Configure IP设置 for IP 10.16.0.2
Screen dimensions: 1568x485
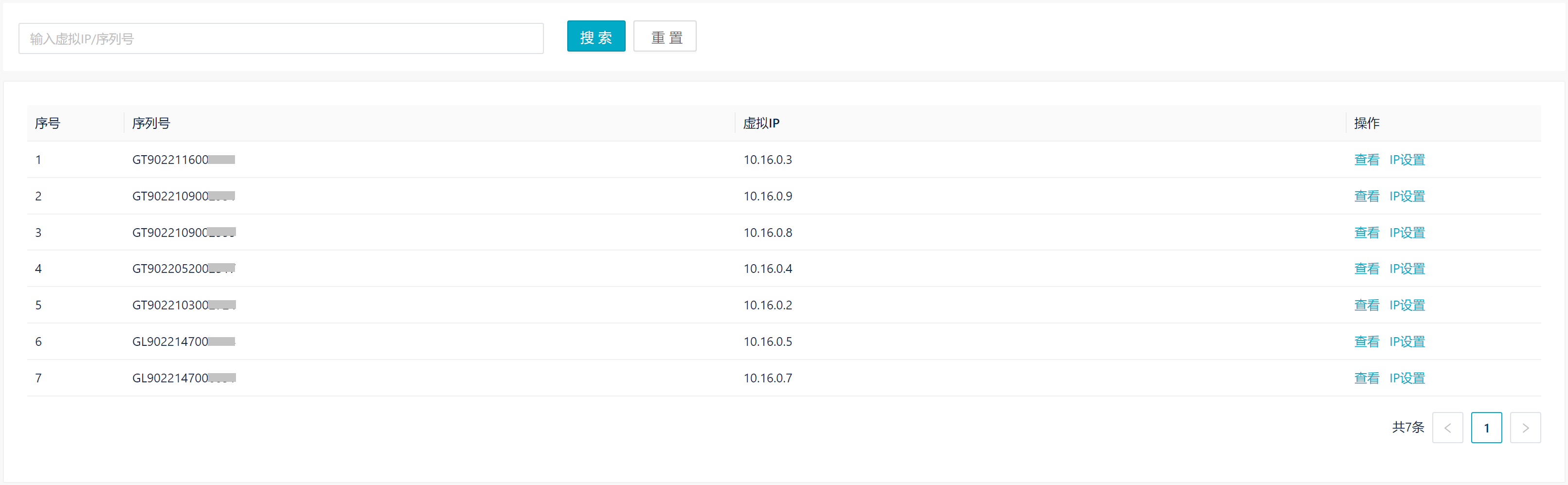pyautogui.click(x=1406, y=305)
